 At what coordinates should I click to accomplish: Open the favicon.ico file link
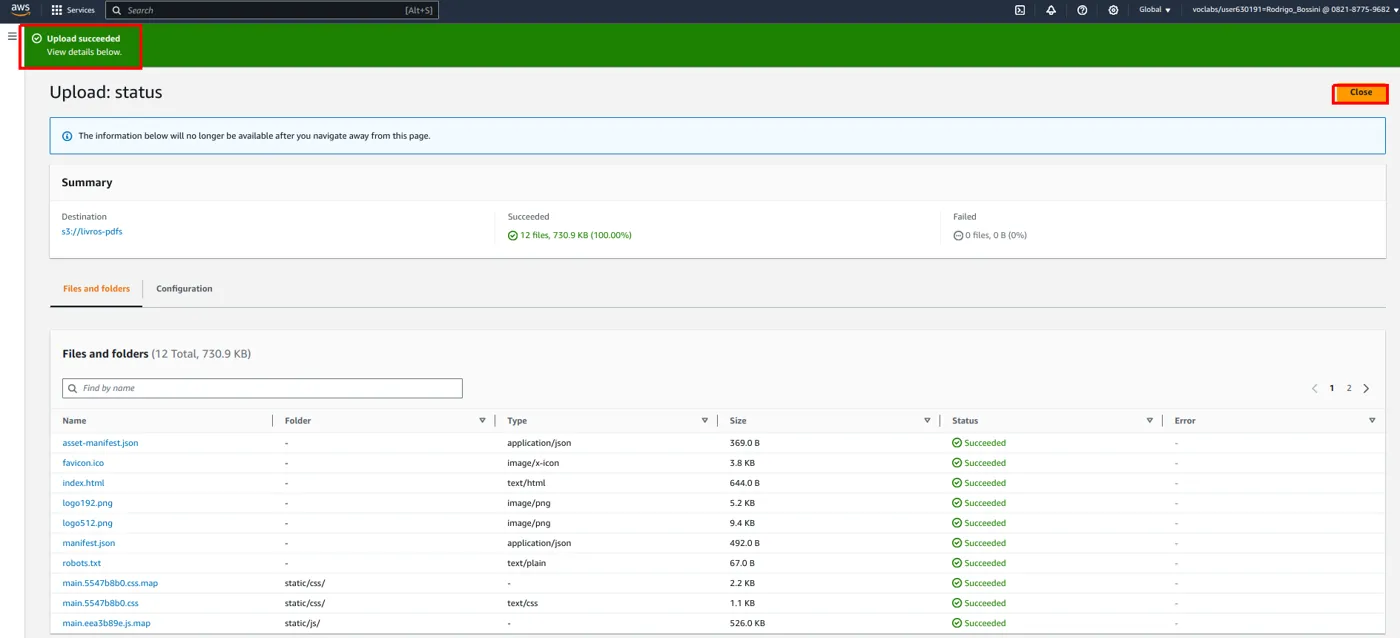(83, 463)
